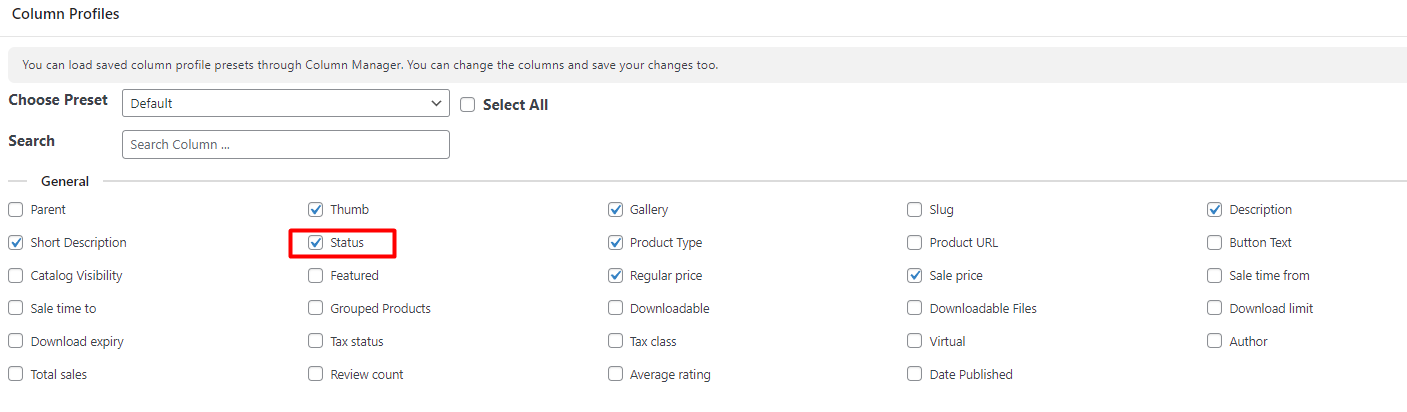Open the Choose Preset dropdown

click(x=286, y=103)
